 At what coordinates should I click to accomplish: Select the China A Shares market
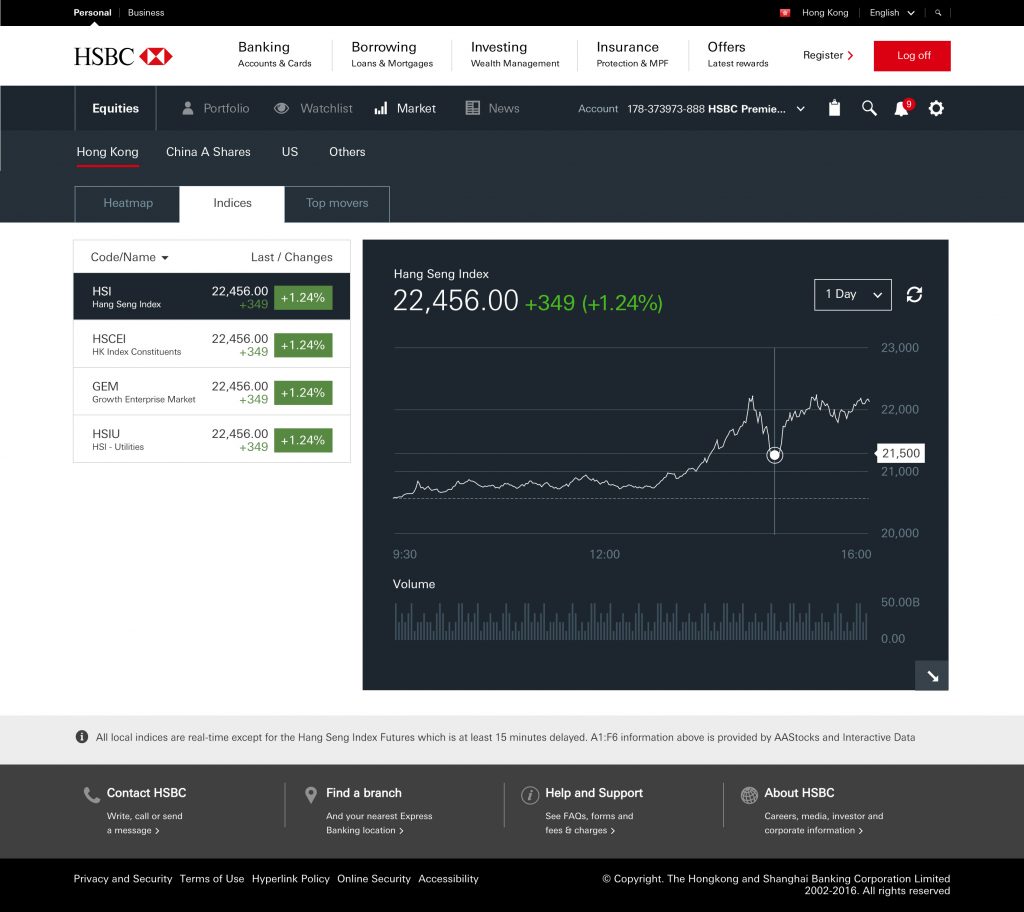coord(208,152)
